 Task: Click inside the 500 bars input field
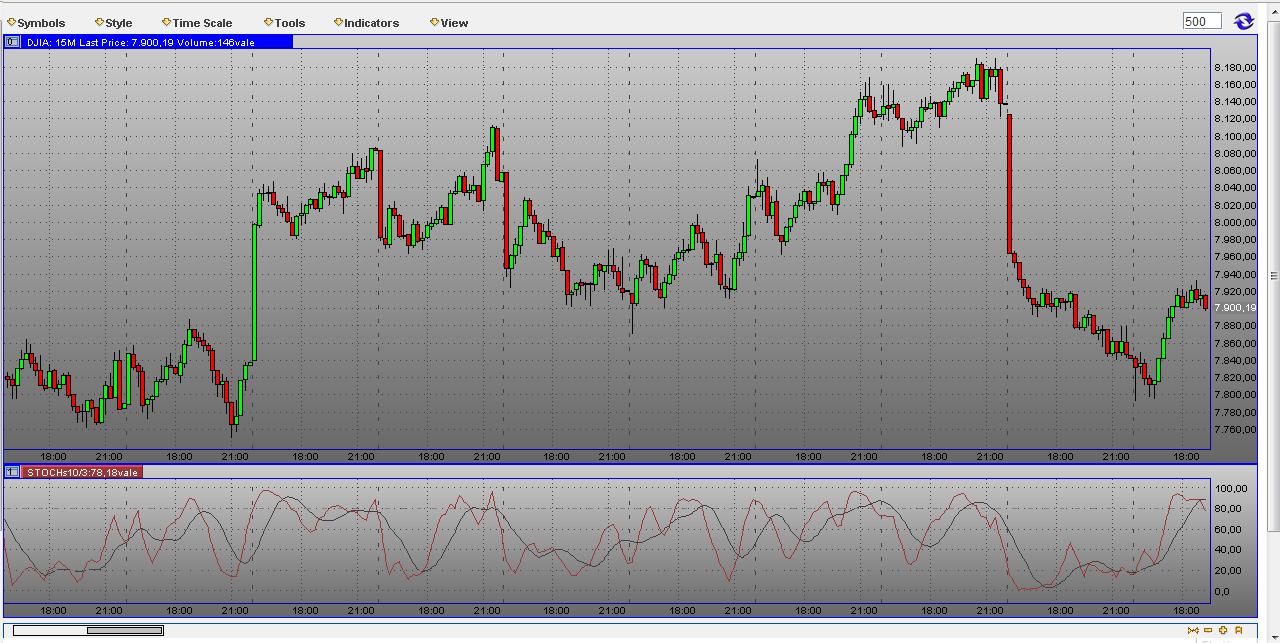(1200, 20)
